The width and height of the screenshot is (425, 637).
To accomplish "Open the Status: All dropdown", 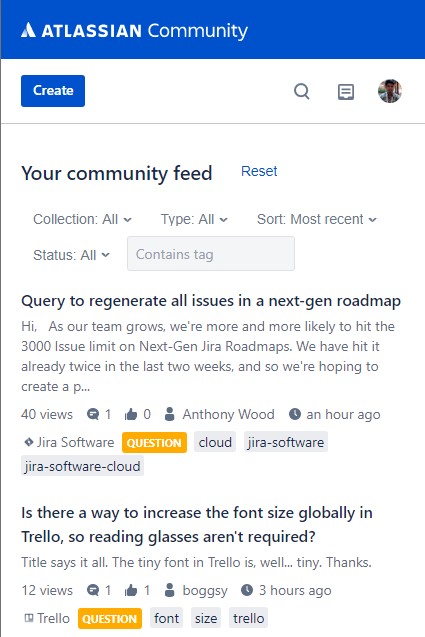I will point(72,255).
